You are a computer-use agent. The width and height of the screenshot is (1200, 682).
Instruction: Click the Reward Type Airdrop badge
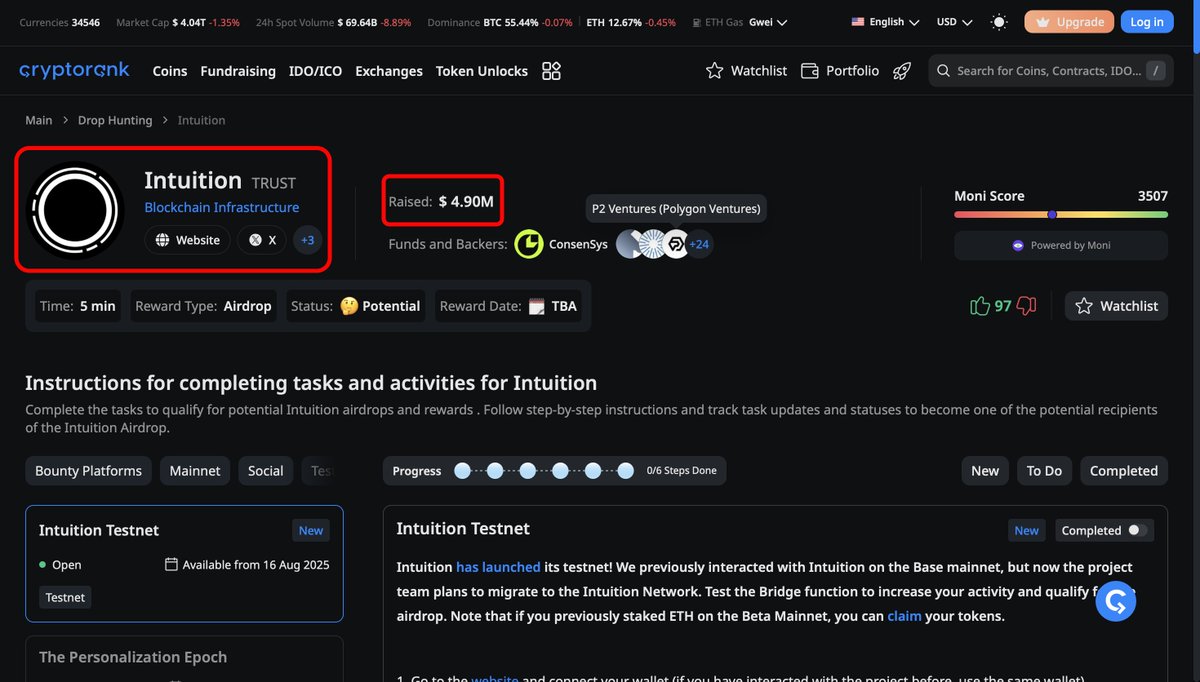coord(204,306)
